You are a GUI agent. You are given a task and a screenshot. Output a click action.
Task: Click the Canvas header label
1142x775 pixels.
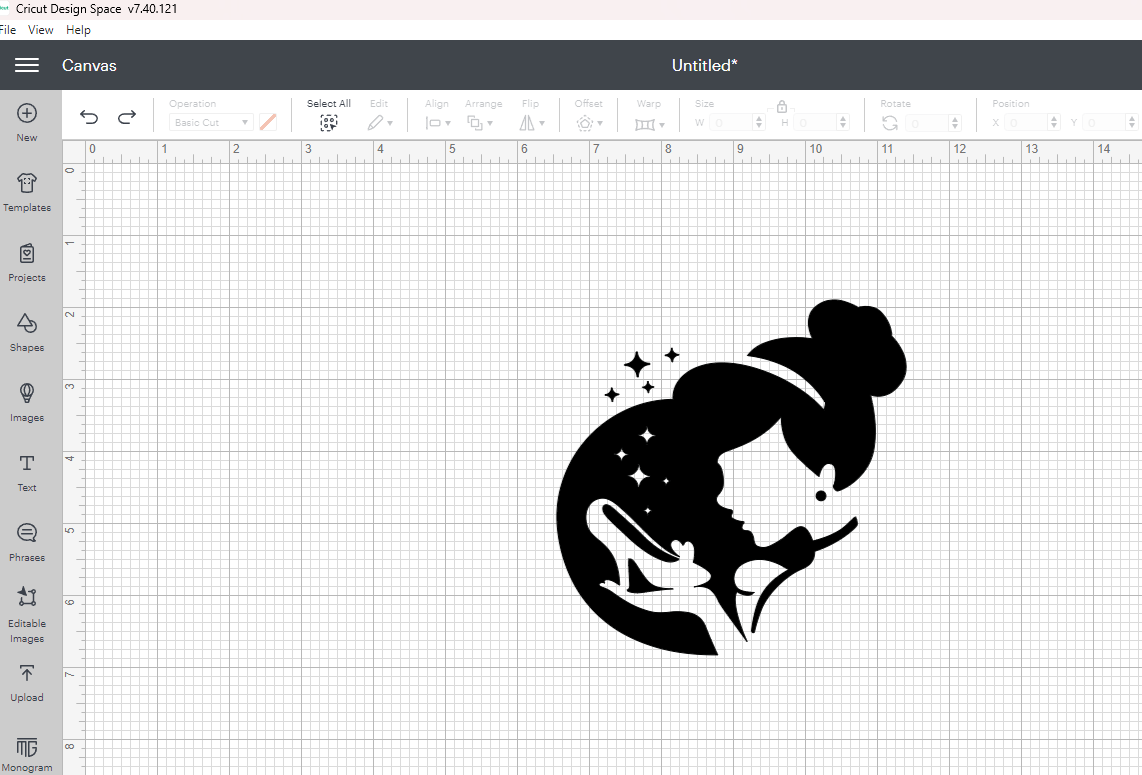[x=89, y=65]
